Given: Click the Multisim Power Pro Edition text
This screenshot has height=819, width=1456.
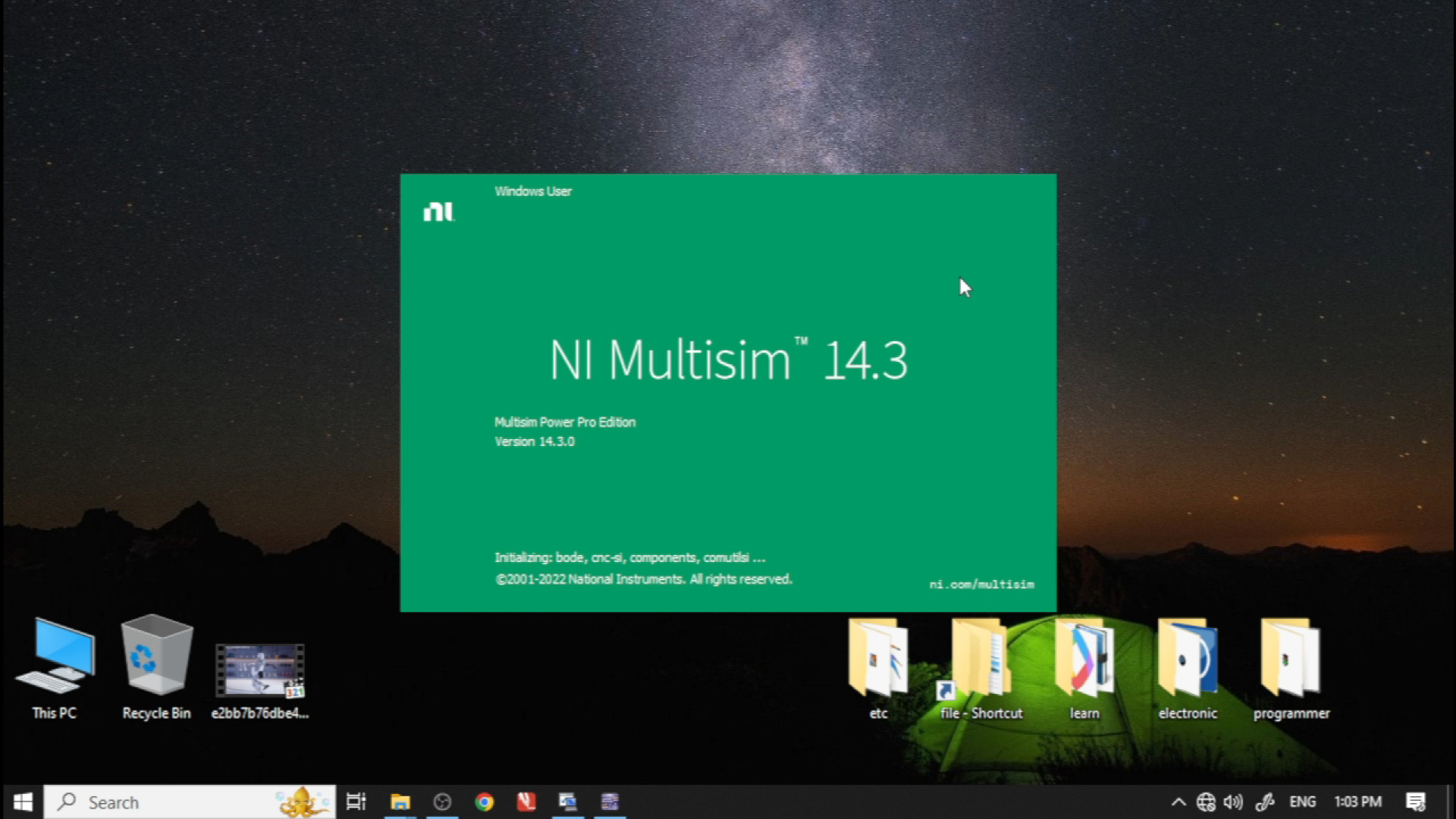Looking at the screenshot, I should coord(565,422).
